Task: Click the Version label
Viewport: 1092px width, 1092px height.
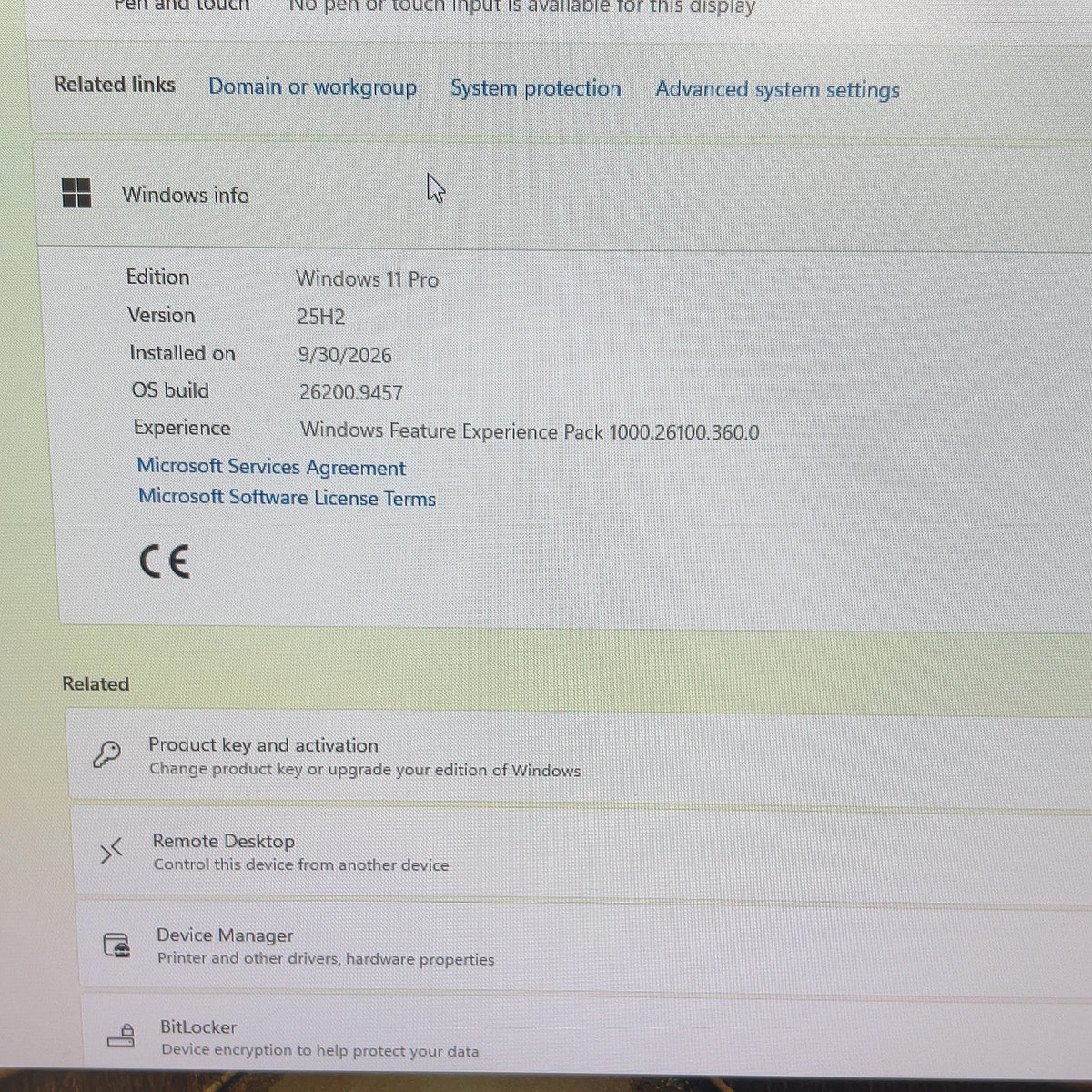Action: [161, 315]
